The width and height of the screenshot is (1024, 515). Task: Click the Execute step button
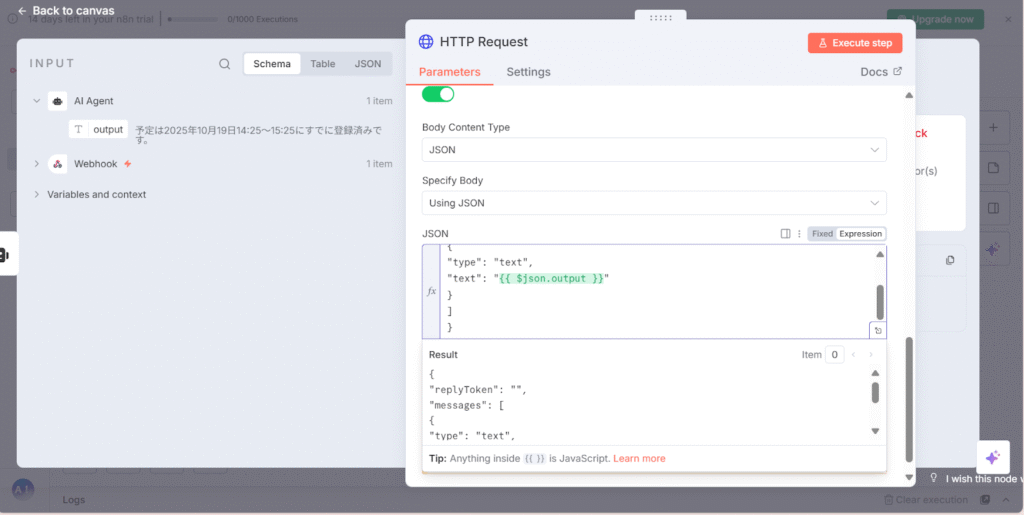click(855, 43)
